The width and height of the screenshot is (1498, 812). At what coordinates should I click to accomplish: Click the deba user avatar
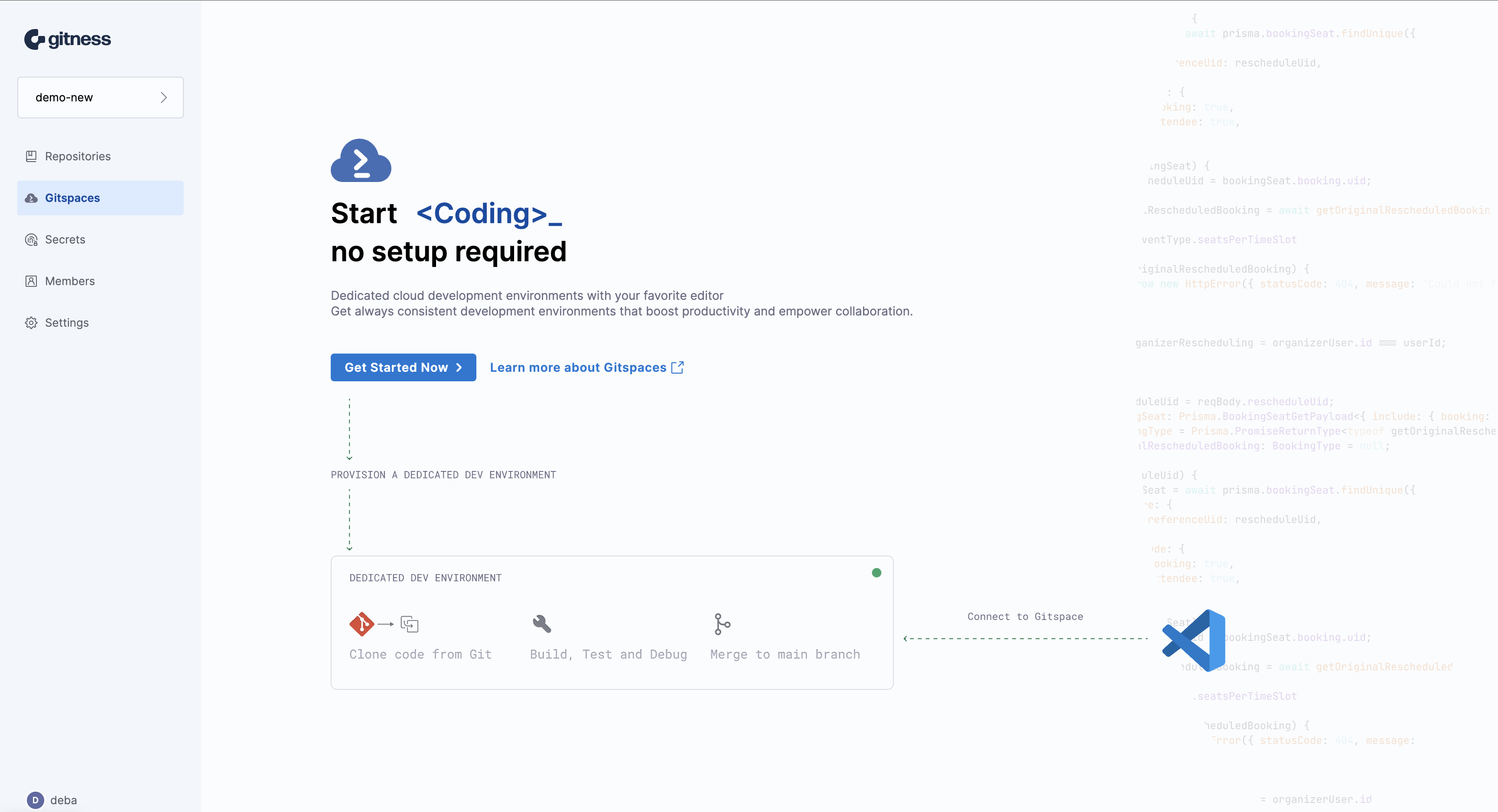click(x=36, y=800)
